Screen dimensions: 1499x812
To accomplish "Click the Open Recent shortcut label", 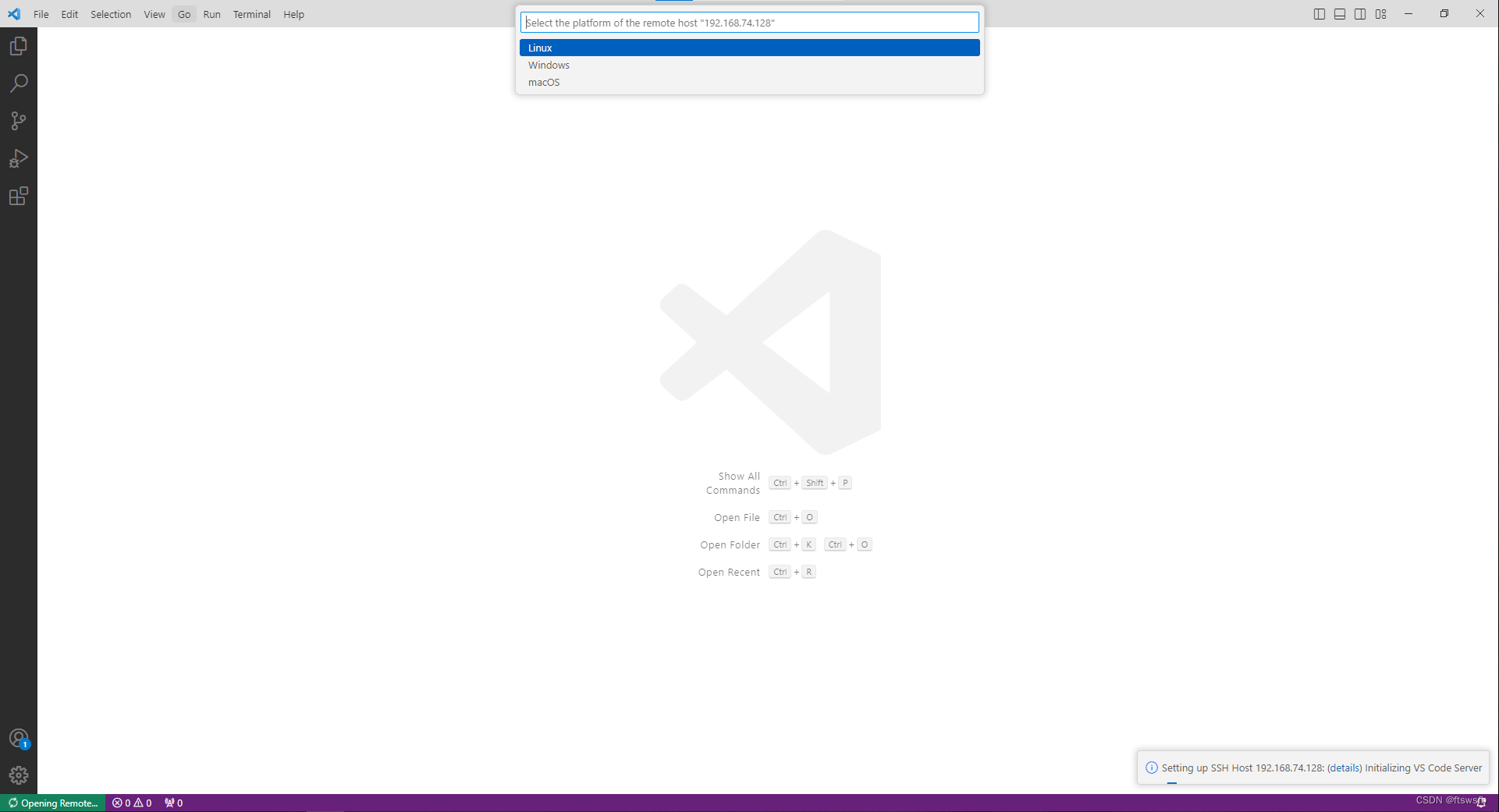I will click(729, 572).
